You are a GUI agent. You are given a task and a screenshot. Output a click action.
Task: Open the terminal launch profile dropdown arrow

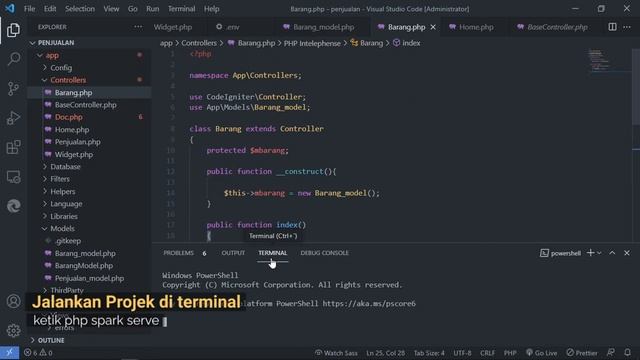point(599,253)
